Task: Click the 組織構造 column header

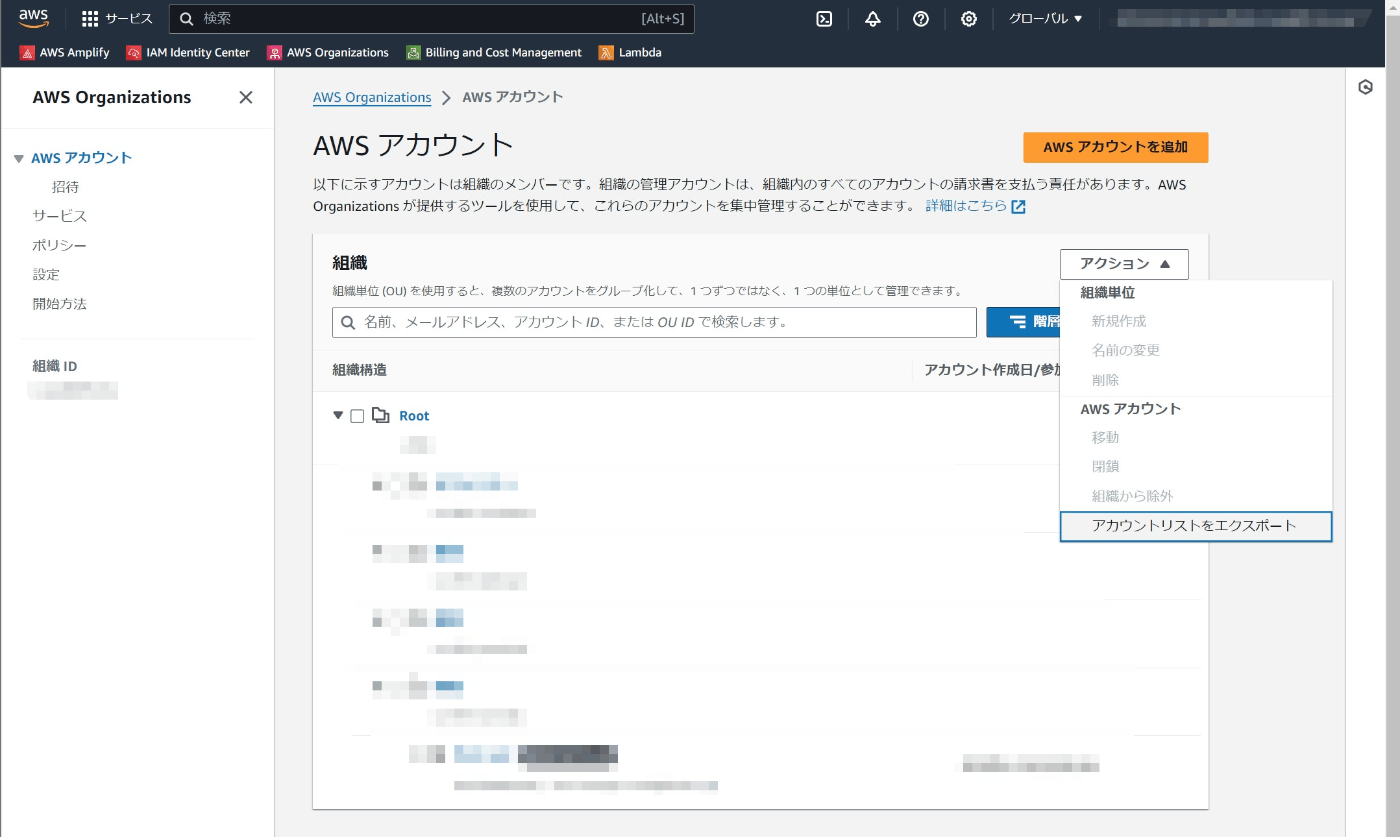Action: pyautogui.click(x=359, y=370)
